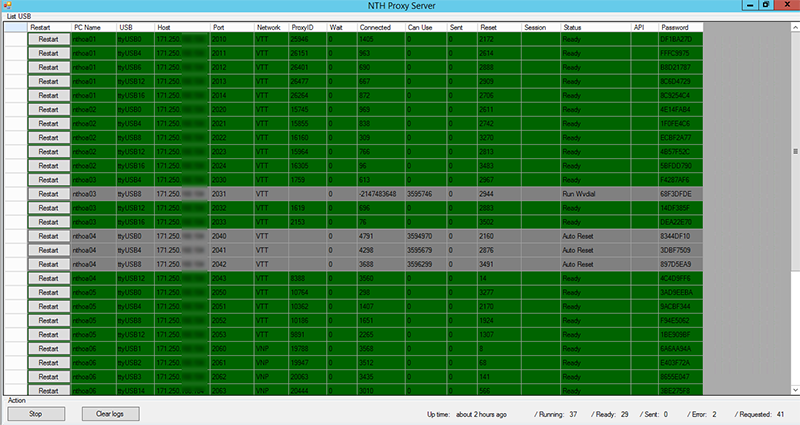Restart the proxy on port 2020
The height and width of the screenshot is (425, 800).
[48, 110]
